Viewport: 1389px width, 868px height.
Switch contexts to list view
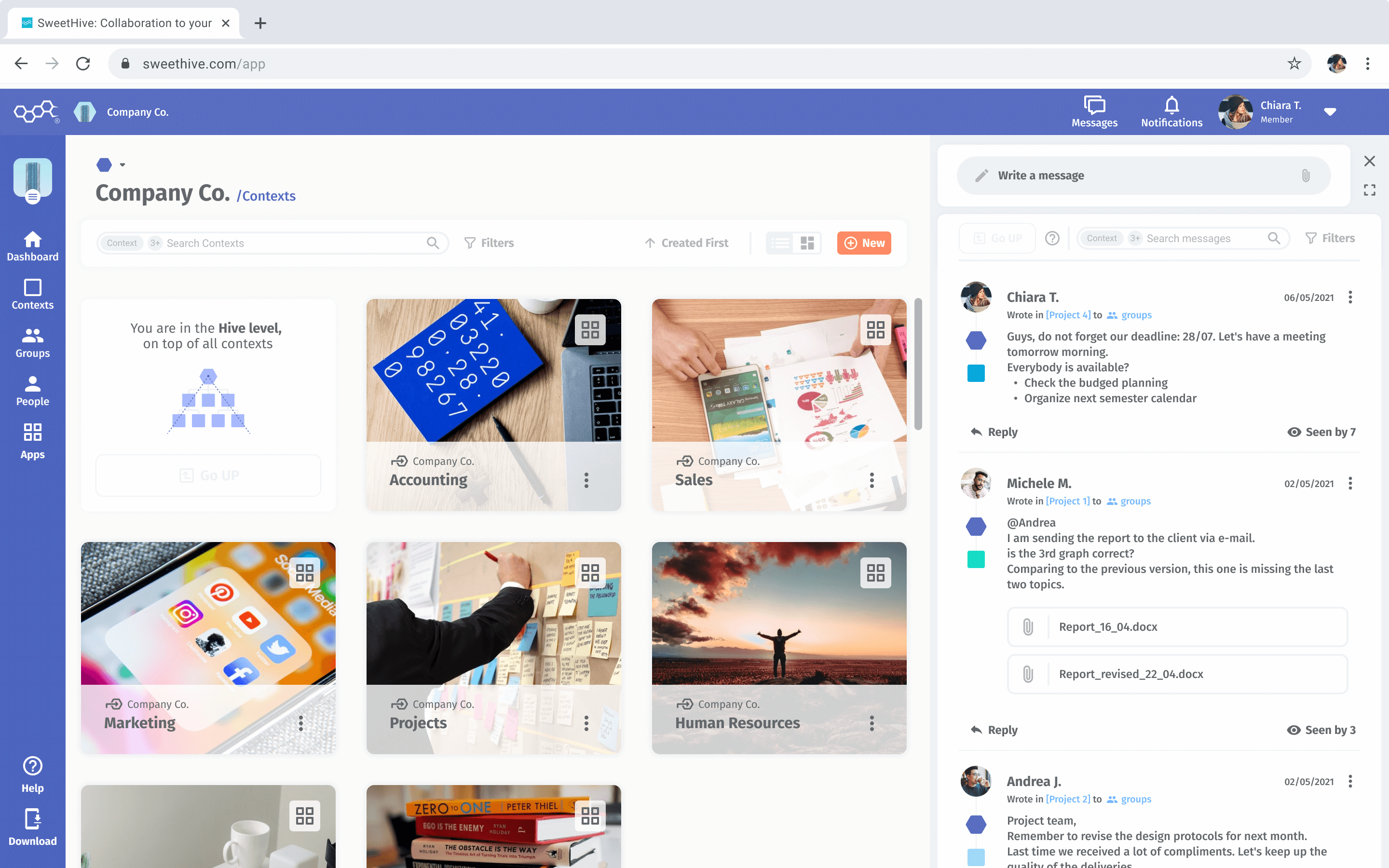pyautogui.click(x=779, y=243)
